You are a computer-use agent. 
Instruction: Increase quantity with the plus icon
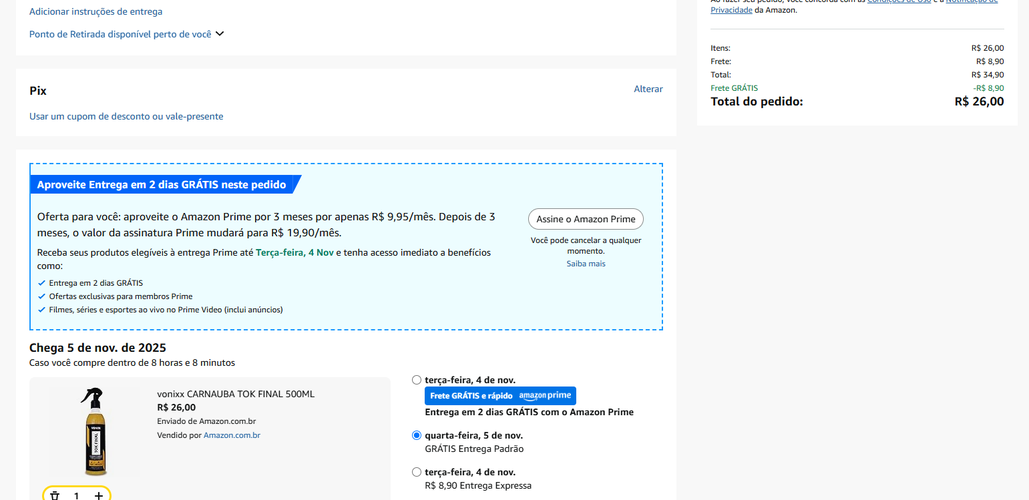(98, 495)
